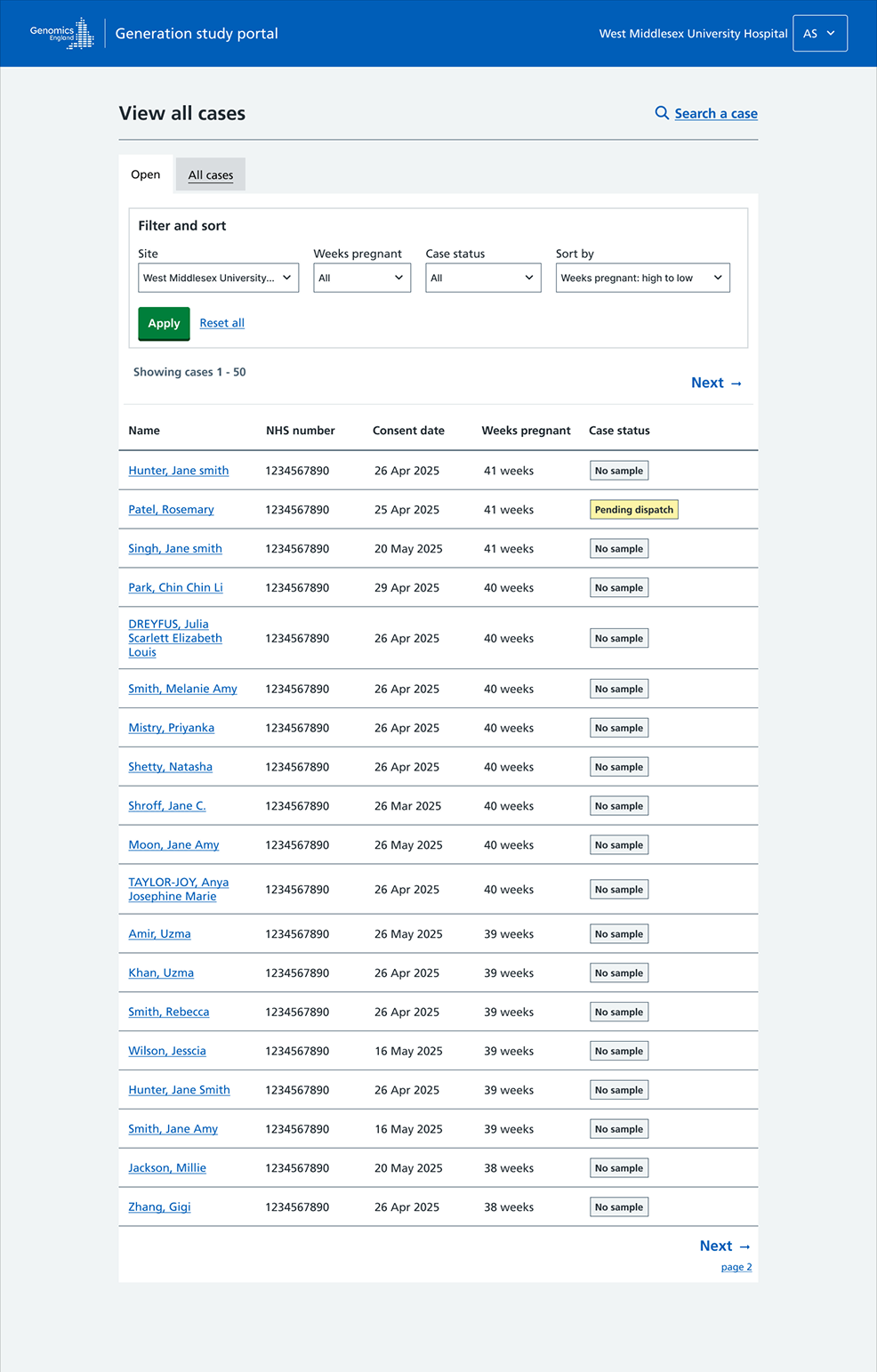Open the AS user account menu
The height and width of the screenshot is (1372, 877).
tap(820, 34)
